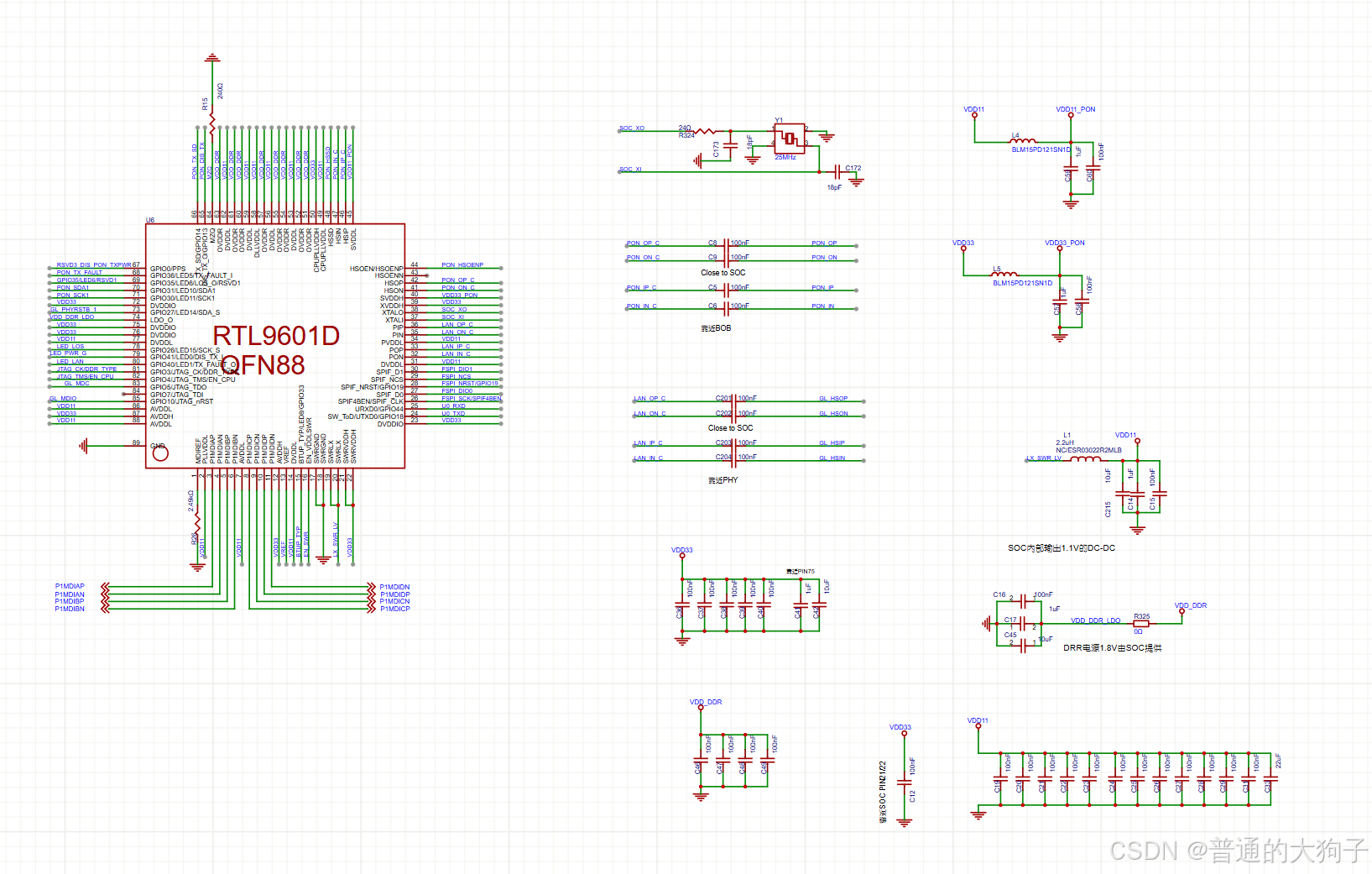
Task: Click the P1MDIAP port label
Action: [x=70, y=586]
